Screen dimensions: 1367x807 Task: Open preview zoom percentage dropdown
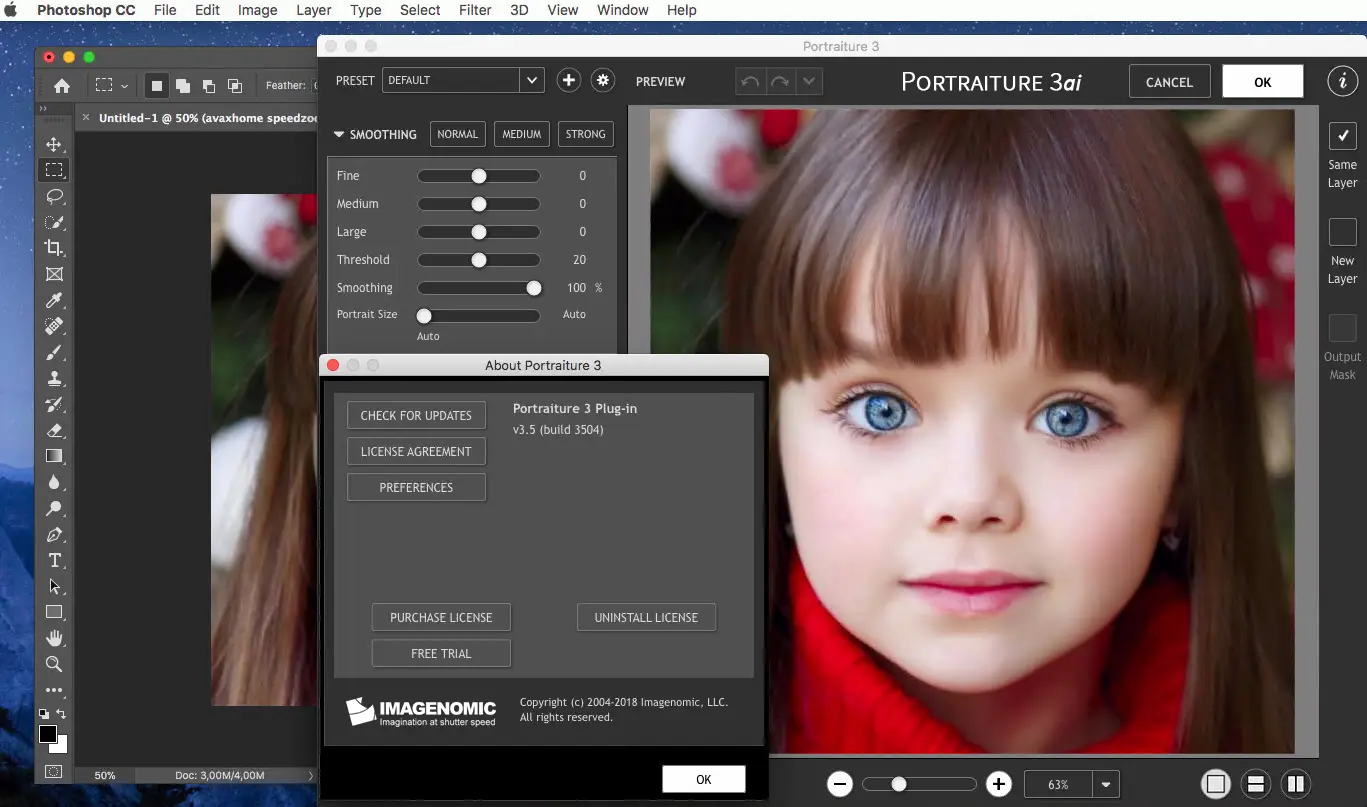(1105, 785)
